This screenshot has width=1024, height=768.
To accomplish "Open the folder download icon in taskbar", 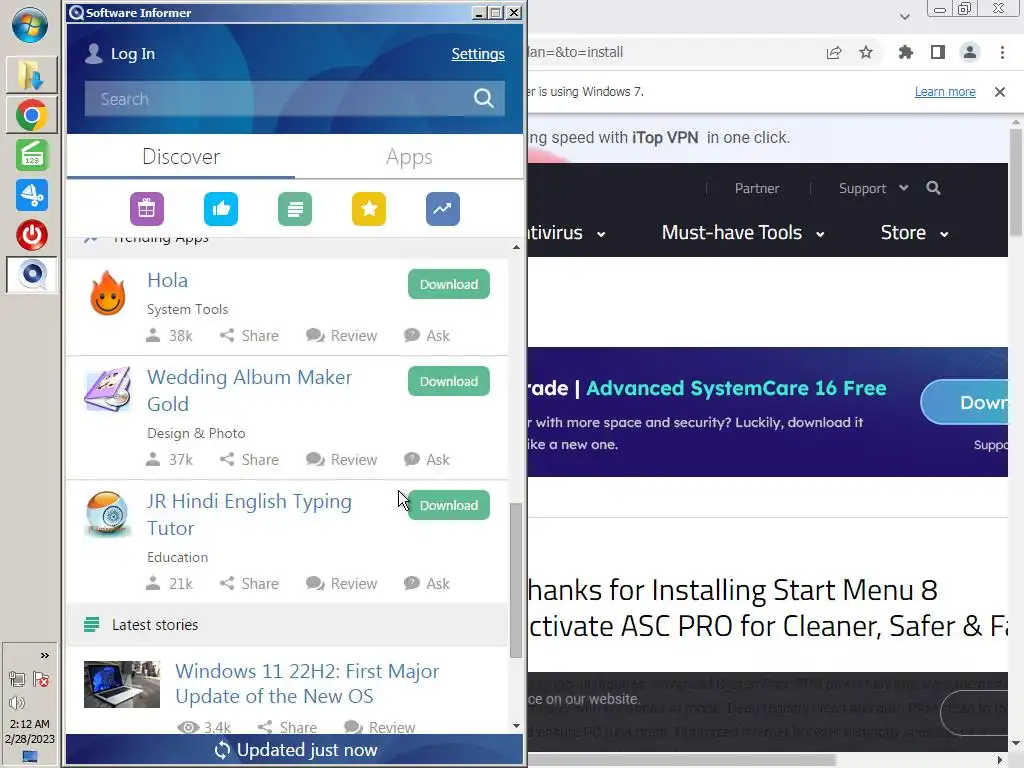I will [x=31, y=75].
